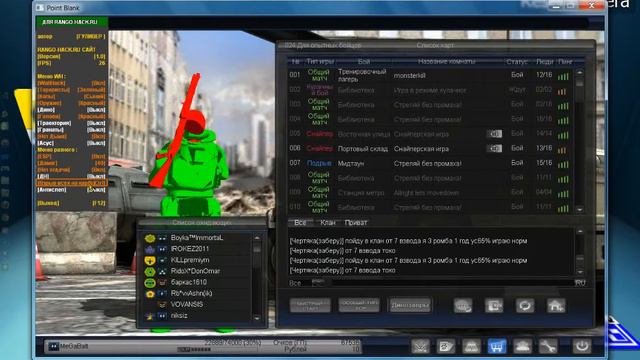640x360 pixels.
Task: Click the power exit icon
Action: (x=582, y=346)
